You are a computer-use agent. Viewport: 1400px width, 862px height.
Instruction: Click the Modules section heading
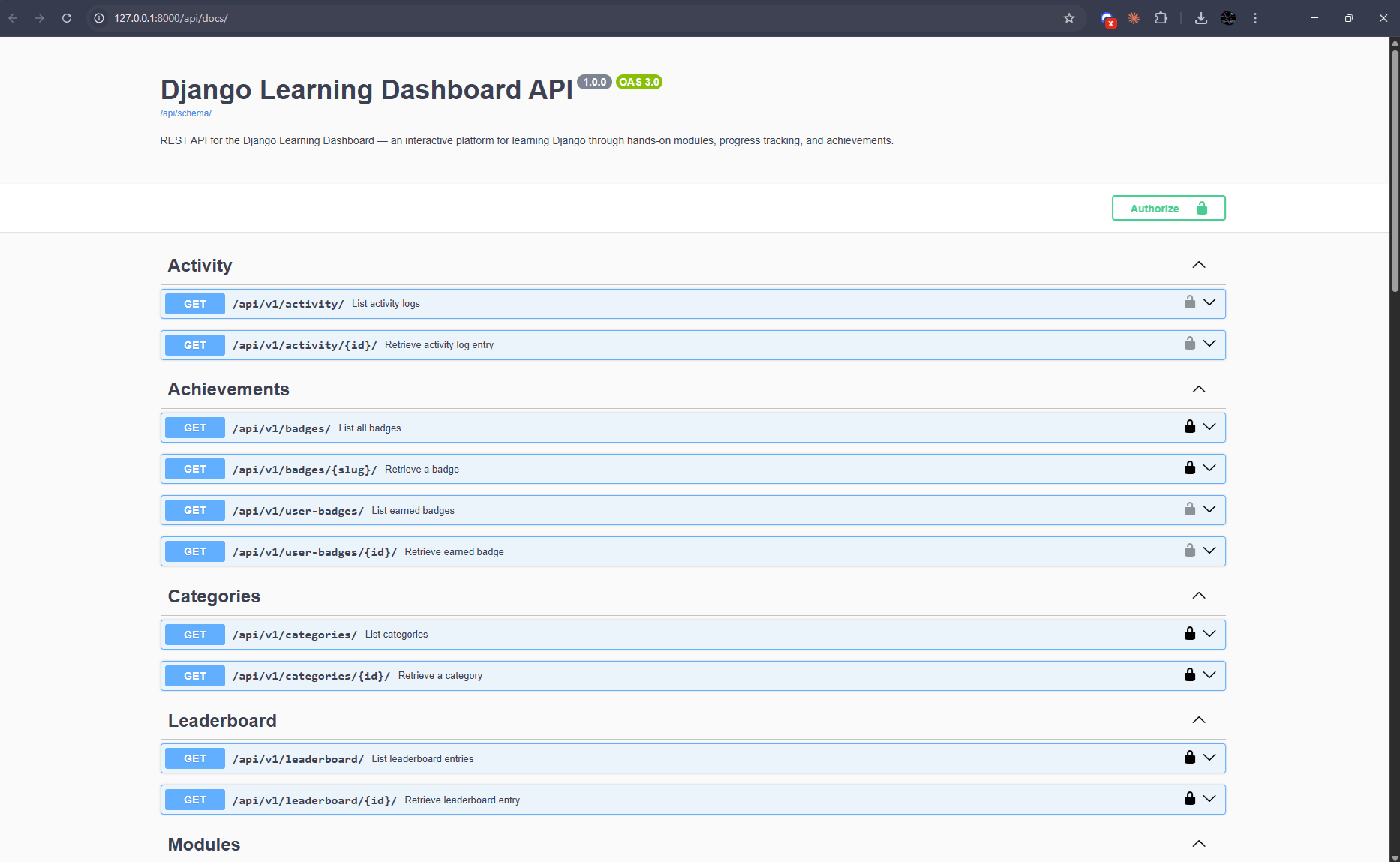204,845
